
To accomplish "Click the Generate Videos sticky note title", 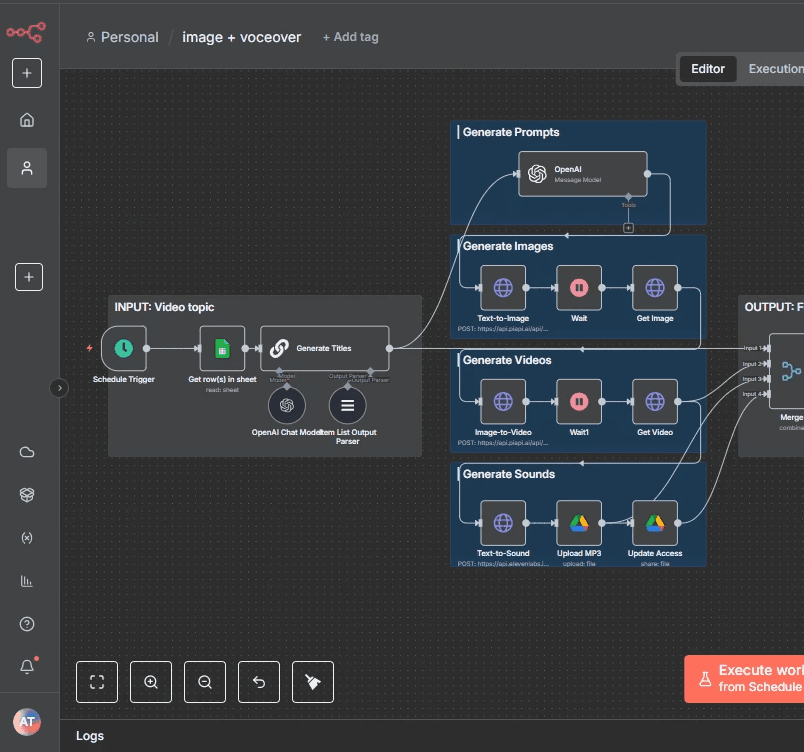I will tap(507, 360).
